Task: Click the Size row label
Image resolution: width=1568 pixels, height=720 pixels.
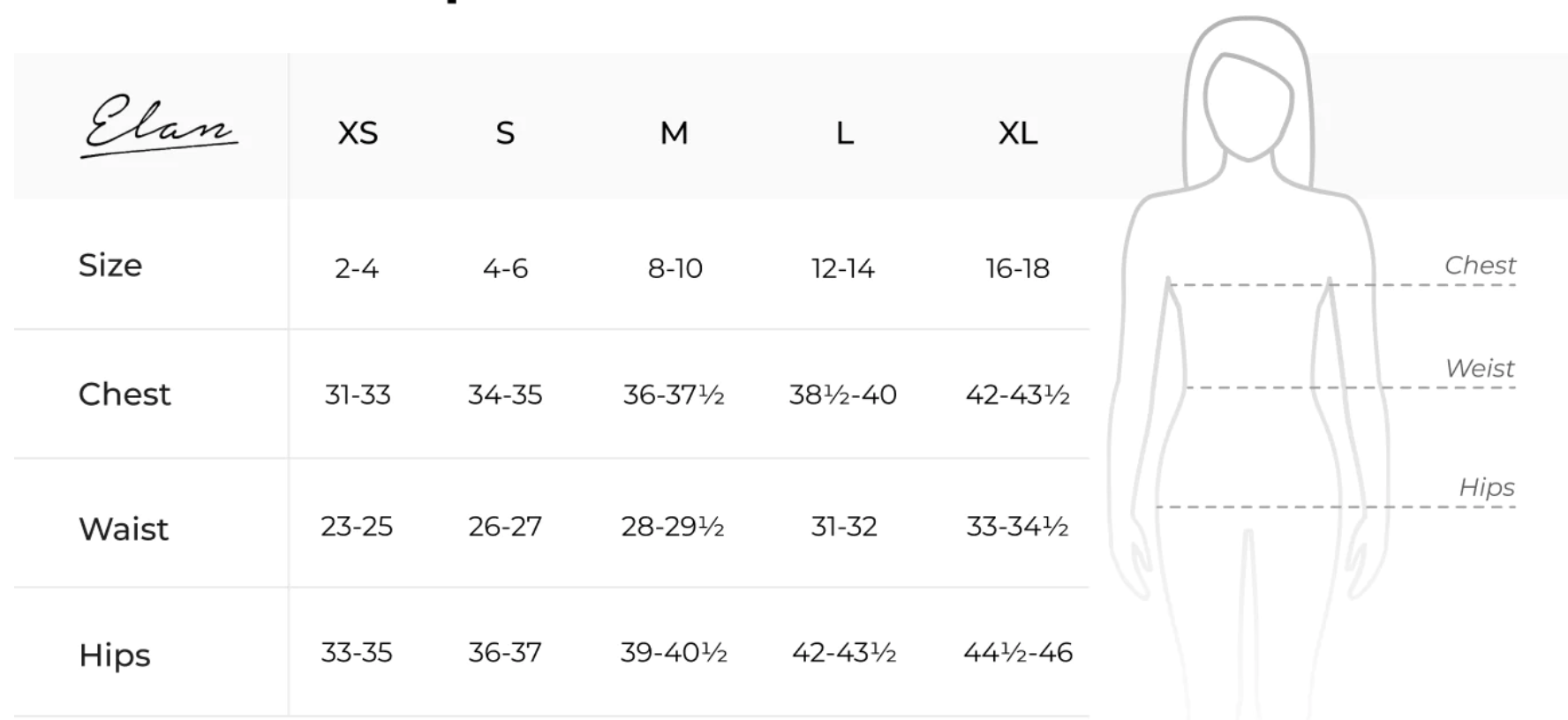Action: pyautogui.click(x=110, y=266)
